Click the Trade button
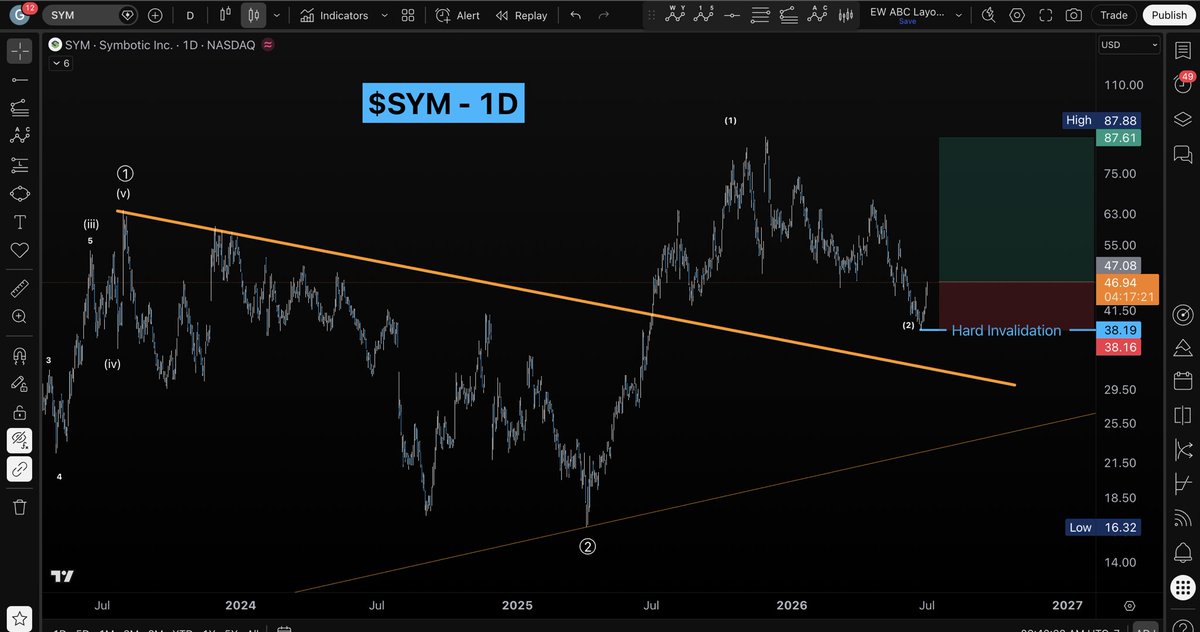The image size is (1200, 632). click(x=1113, y=15)
